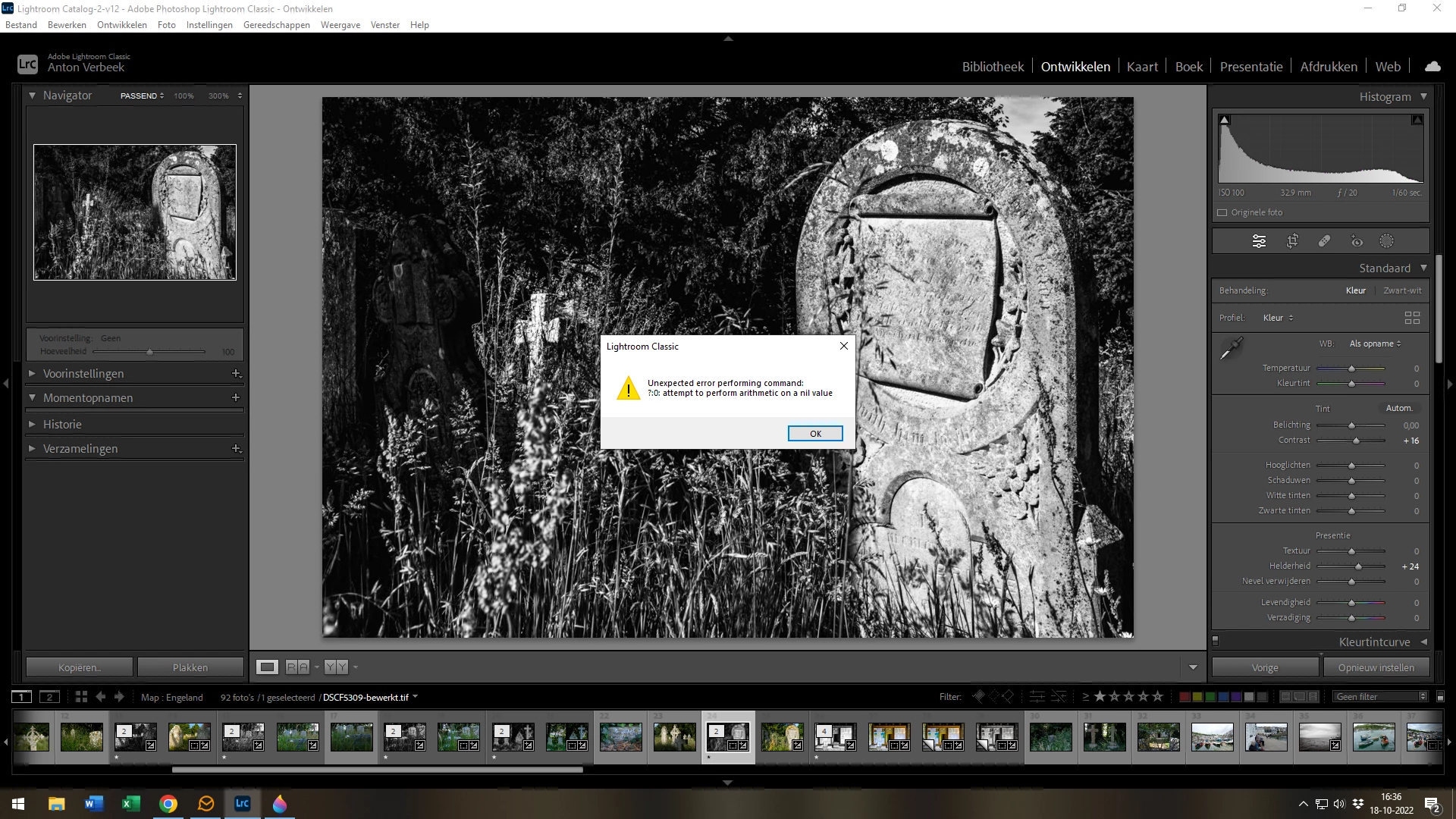
Task: Open the profile browser grid icon
Action: click(1411, 318)
